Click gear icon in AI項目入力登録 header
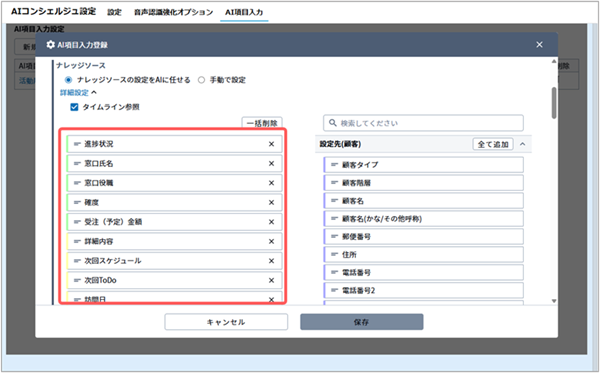This screenshot has width=600, height=373. 51,45
